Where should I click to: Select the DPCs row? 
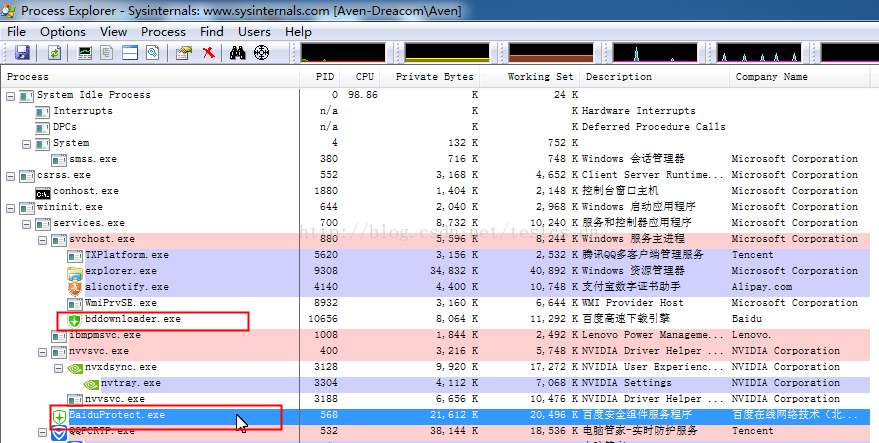[435, 127]
